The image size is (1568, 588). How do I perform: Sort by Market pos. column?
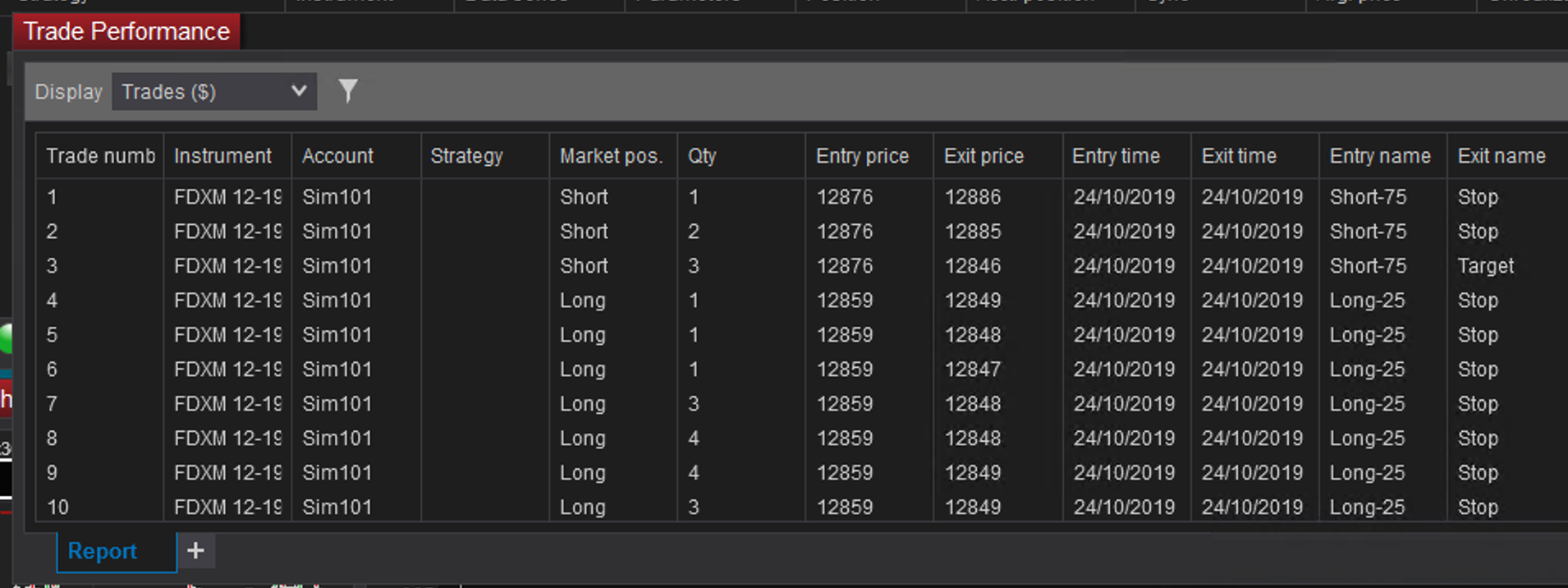(611, 156)
